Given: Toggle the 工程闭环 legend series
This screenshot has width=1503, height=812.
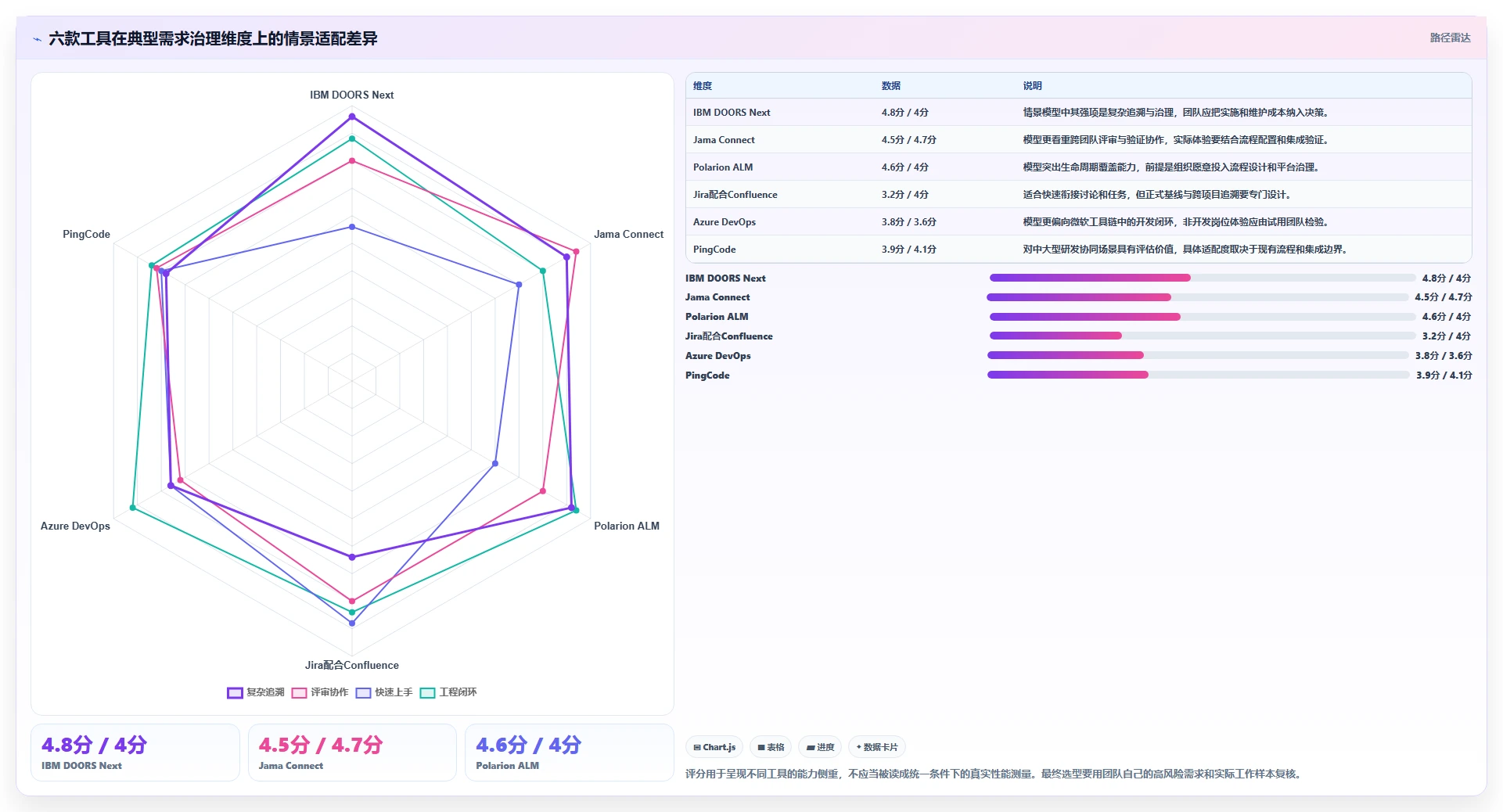Looking at the screenshot, I should [448, 692].
